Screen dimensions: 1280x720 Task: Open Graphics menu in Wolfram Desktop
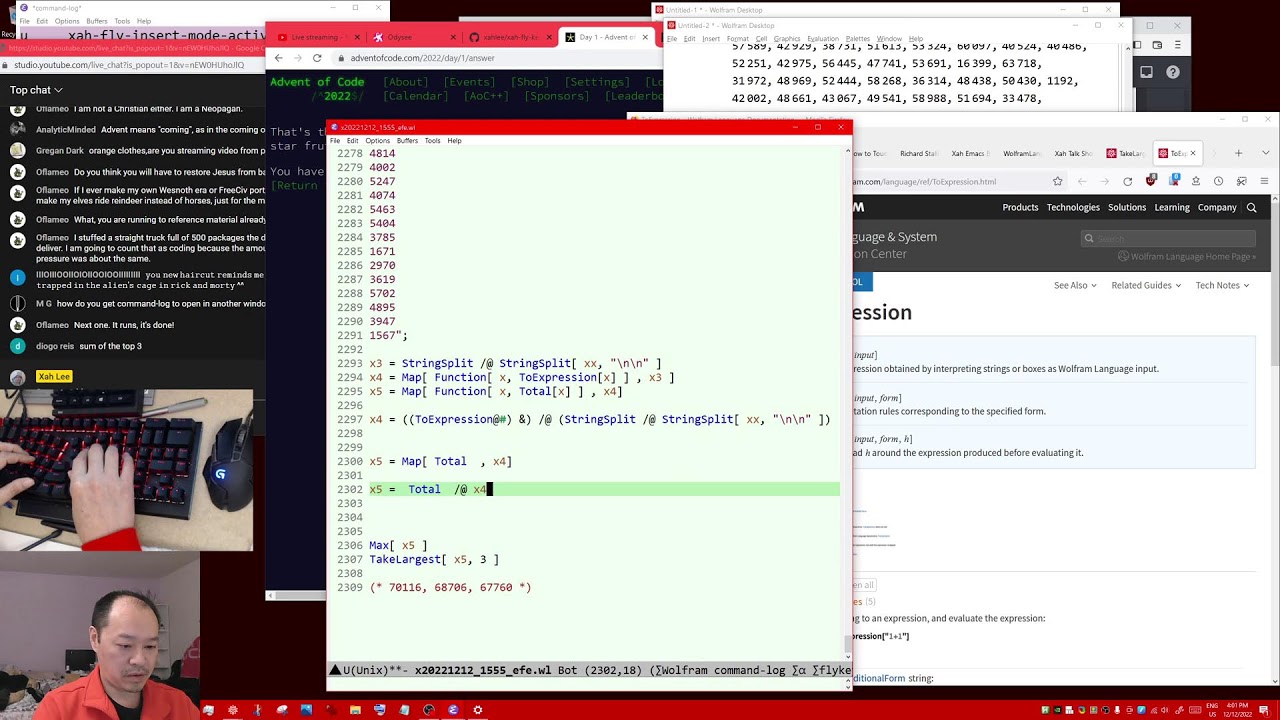pos(787,39)
